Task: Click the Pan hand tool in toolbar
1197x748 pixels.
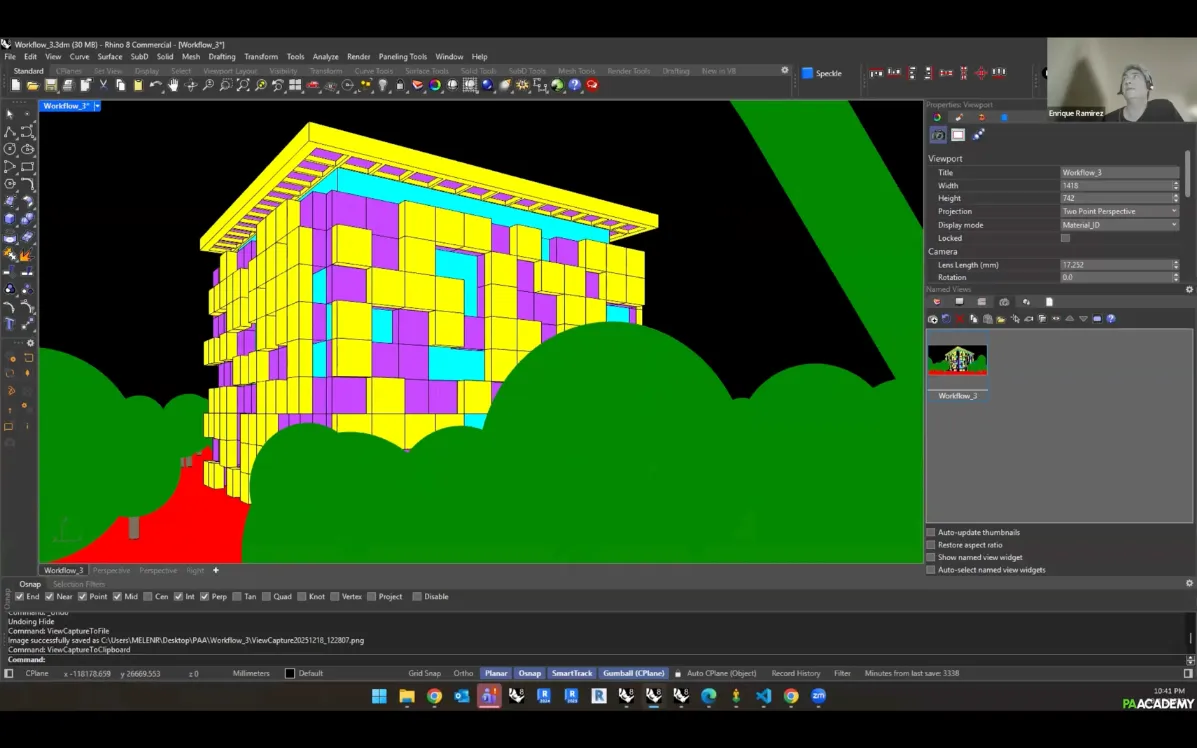Action: [173, 86]
